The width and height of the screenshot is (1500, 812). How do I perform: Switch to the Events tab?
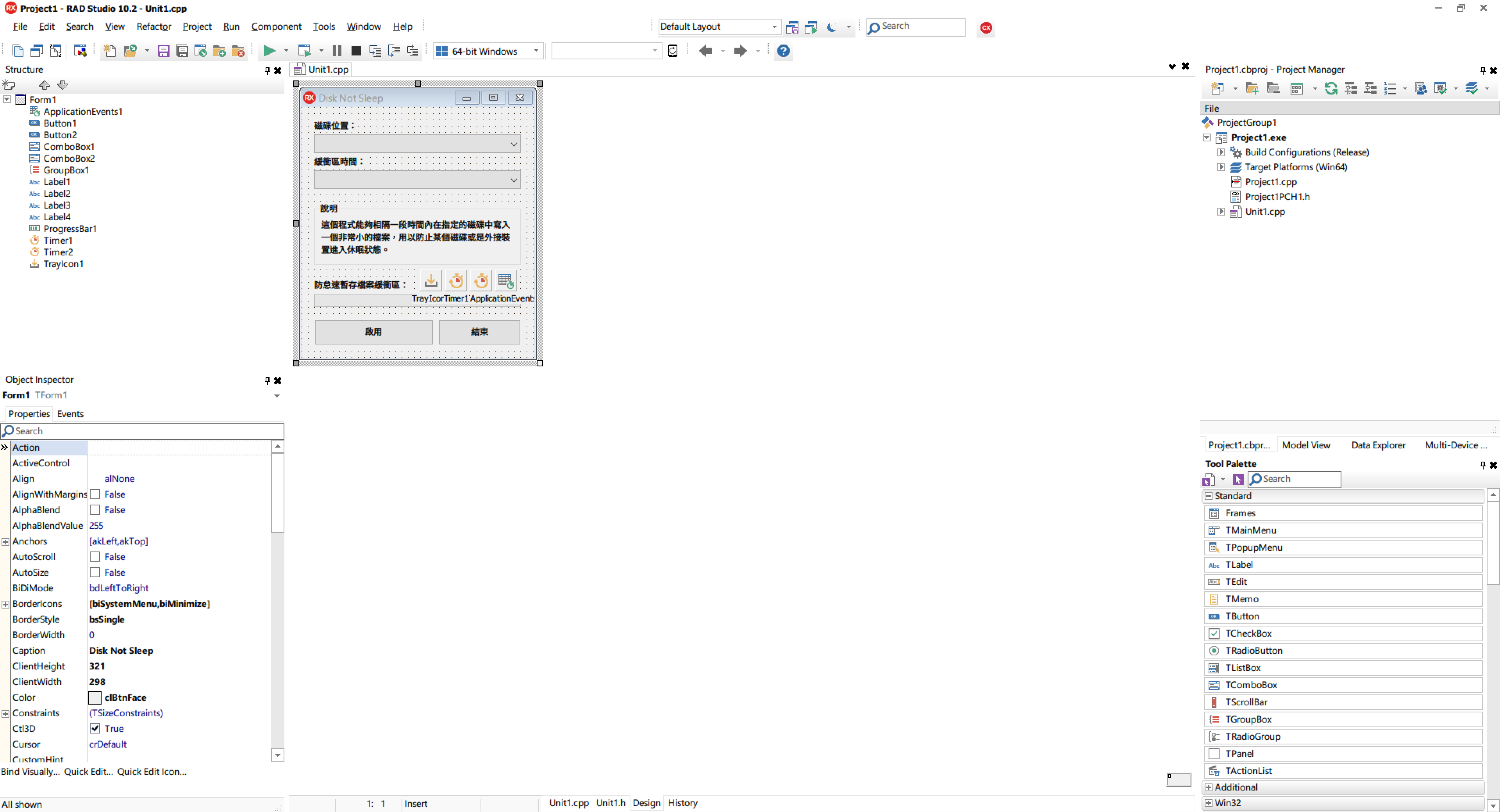click(70, 414)
